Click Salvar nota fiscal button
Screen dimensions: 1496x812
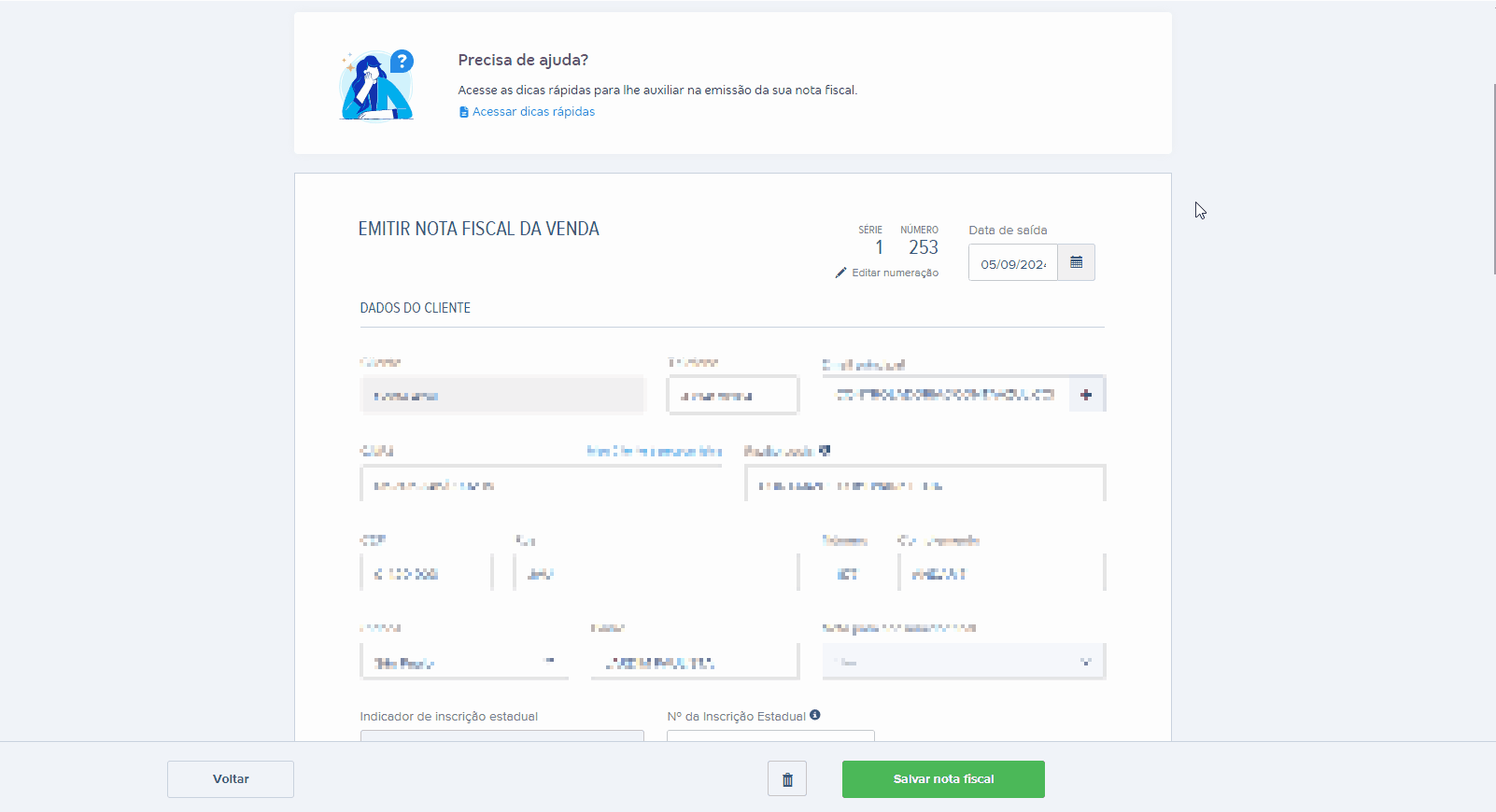pyautogui.click(x=943, y=779)
